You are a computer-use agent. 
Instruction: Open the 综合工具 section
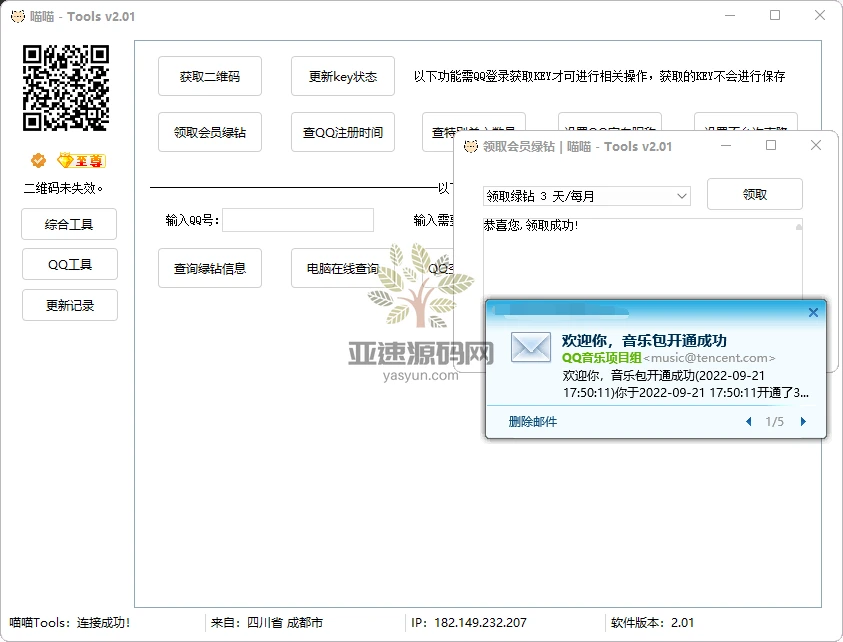[x=68, y=224]
